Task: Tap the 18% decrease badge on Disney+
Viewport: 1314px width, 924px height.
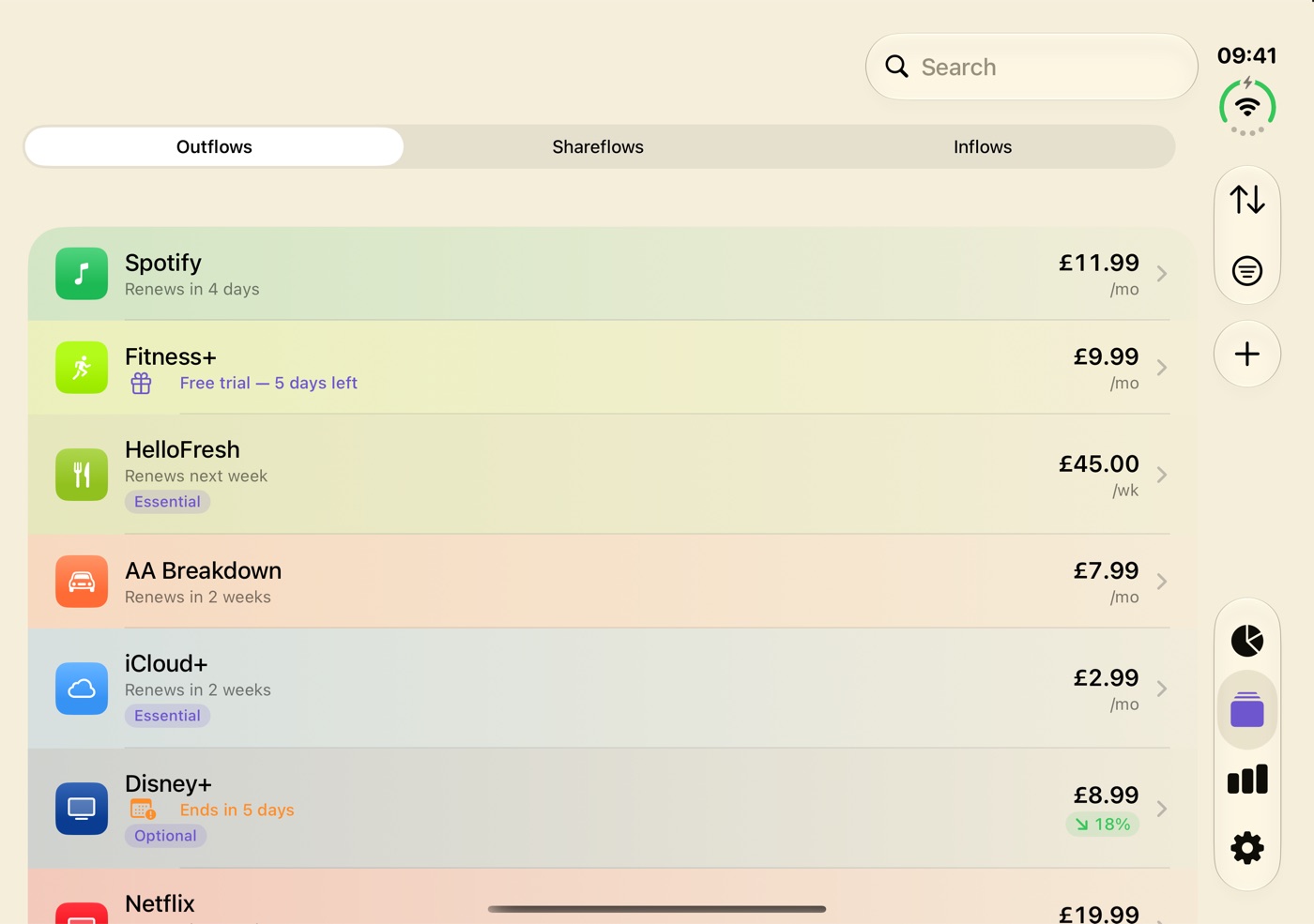Action: coord(1102,825)
